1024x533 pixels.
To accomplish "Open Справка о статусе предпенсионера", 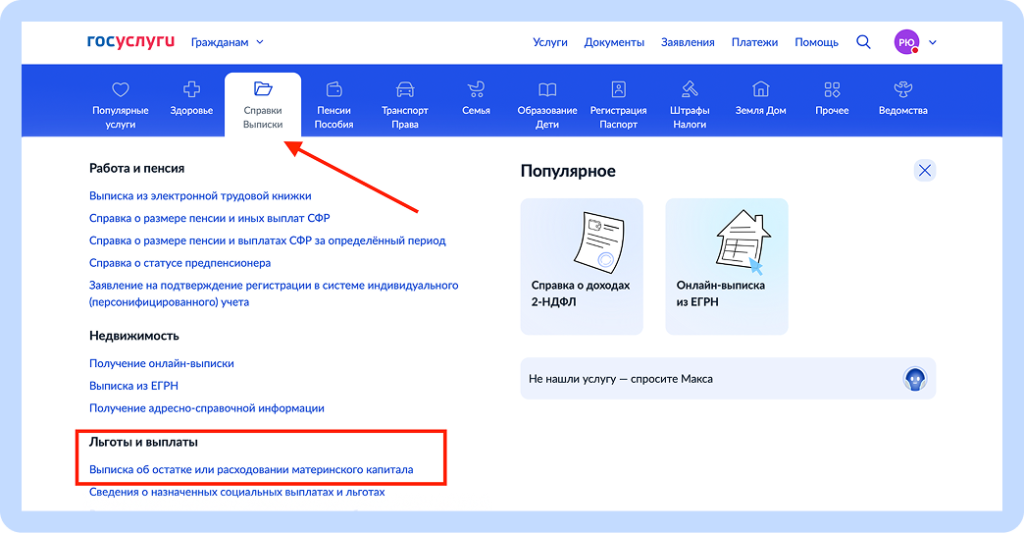I will pos(180,263).
